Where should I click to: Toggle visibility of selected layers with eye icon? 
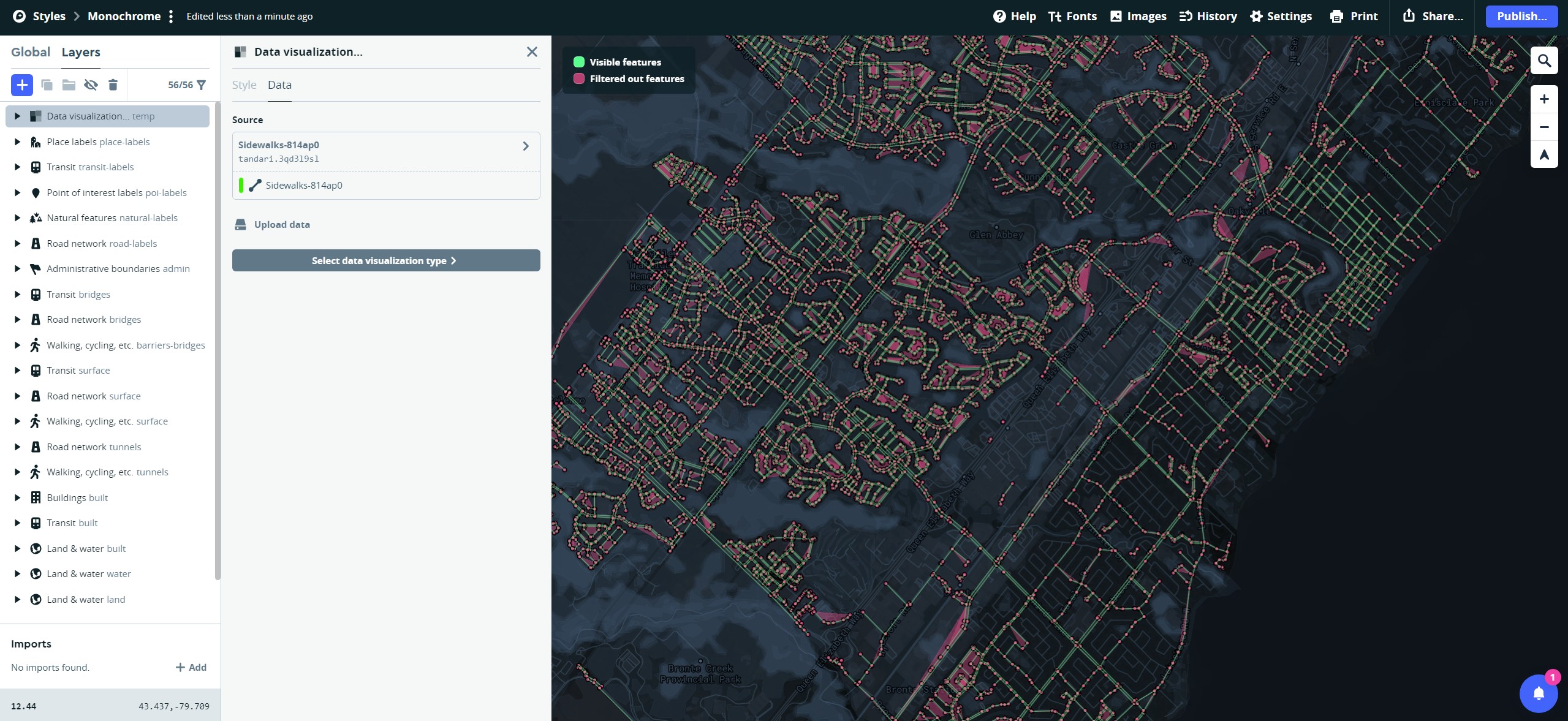[x=91, y=85]
